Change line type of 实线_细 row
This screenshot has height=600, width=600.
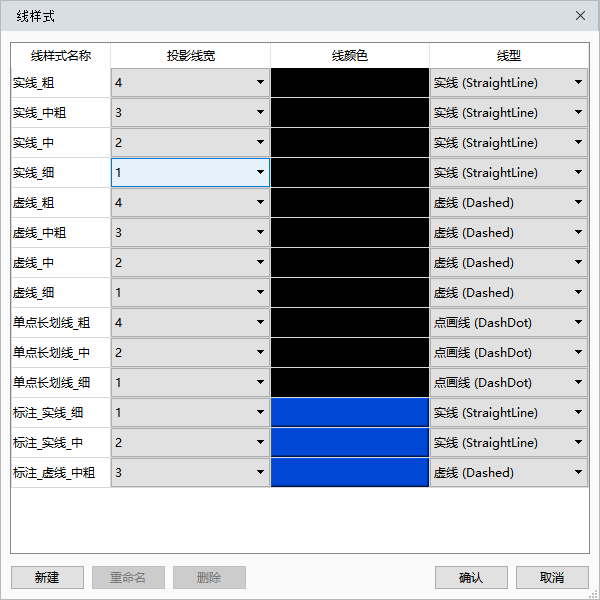pos(509,173)
